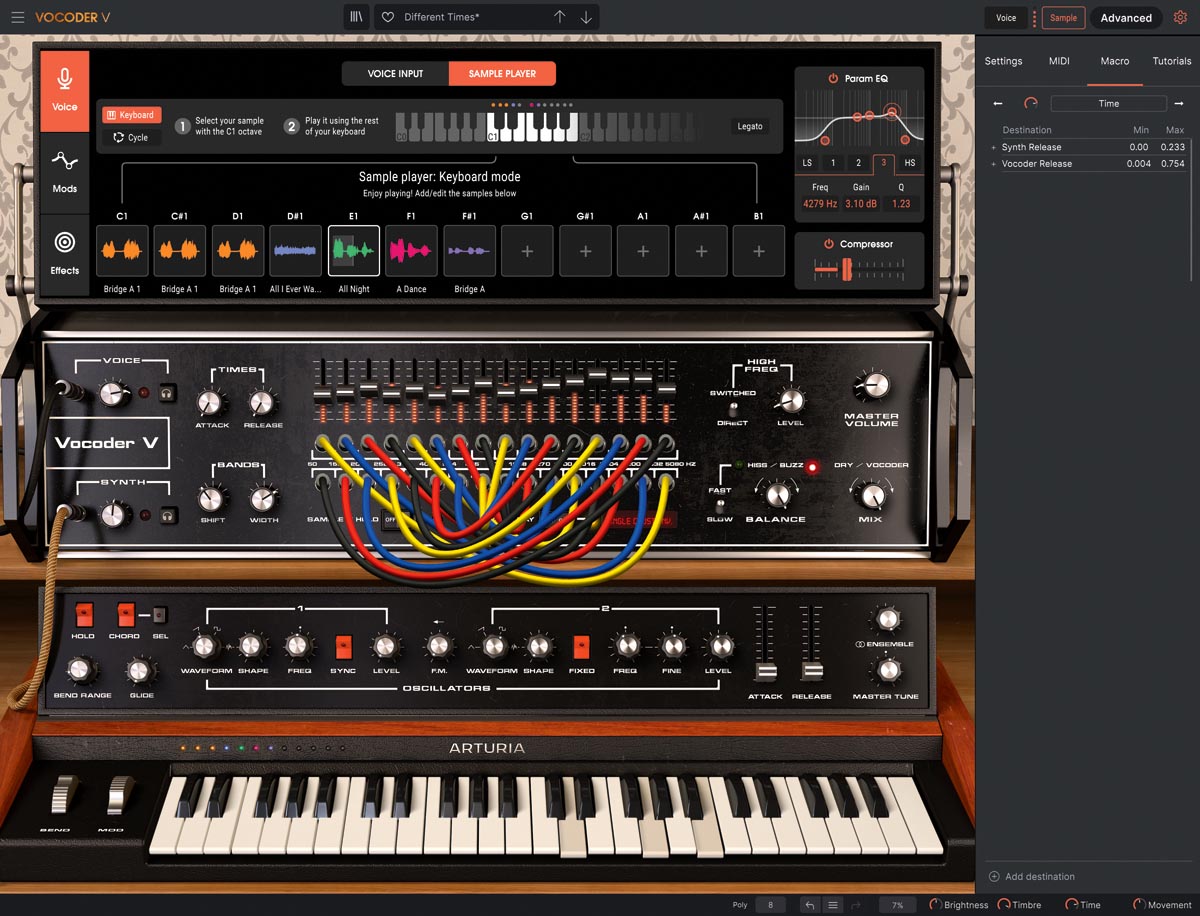Switch to the Advanced tab
The height and width of the screenshot is (916, 1200).
pyautogui.click(x=1126, y=17)
